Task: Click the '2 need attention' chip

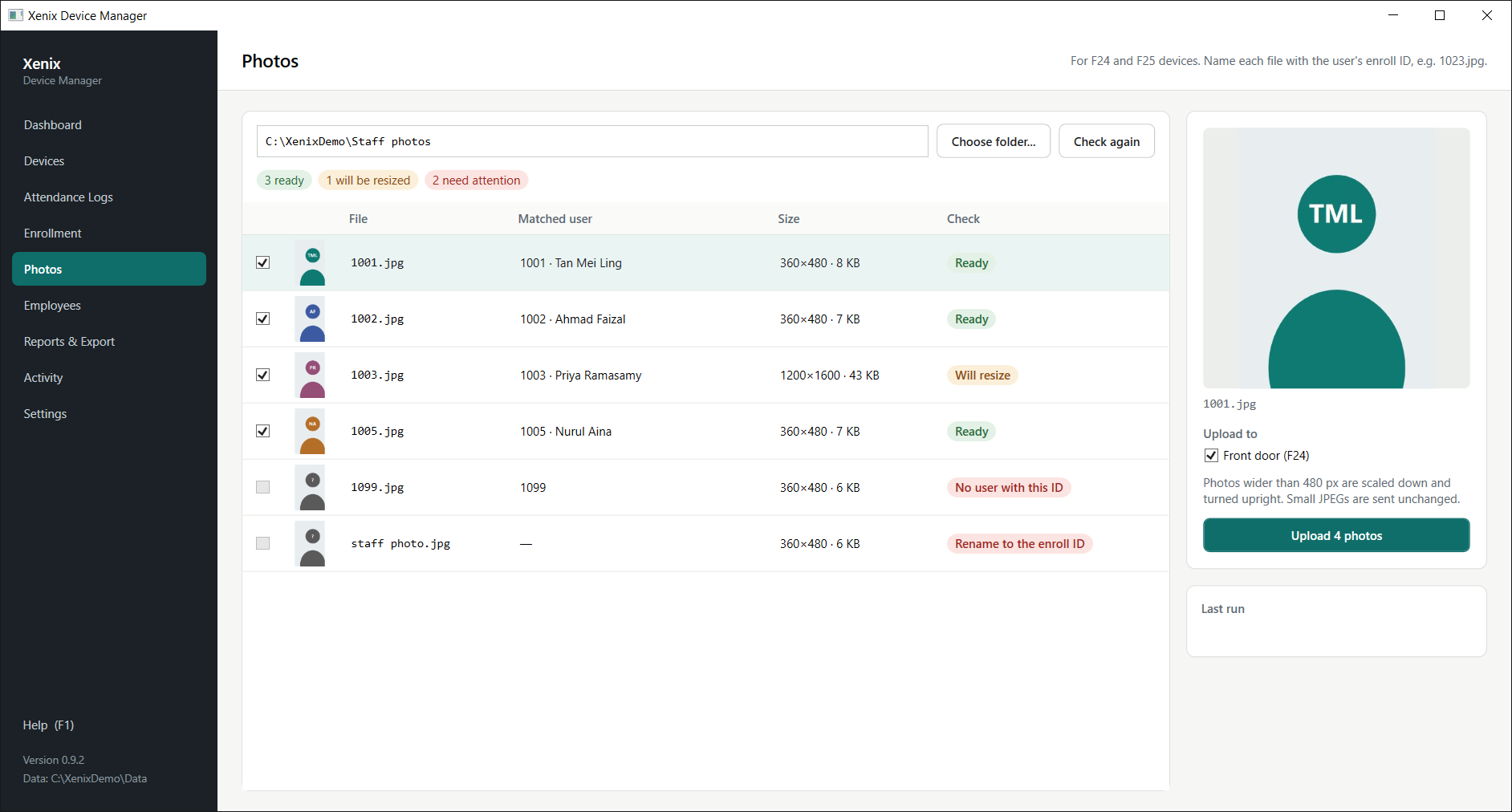Action: pos(476,181)
